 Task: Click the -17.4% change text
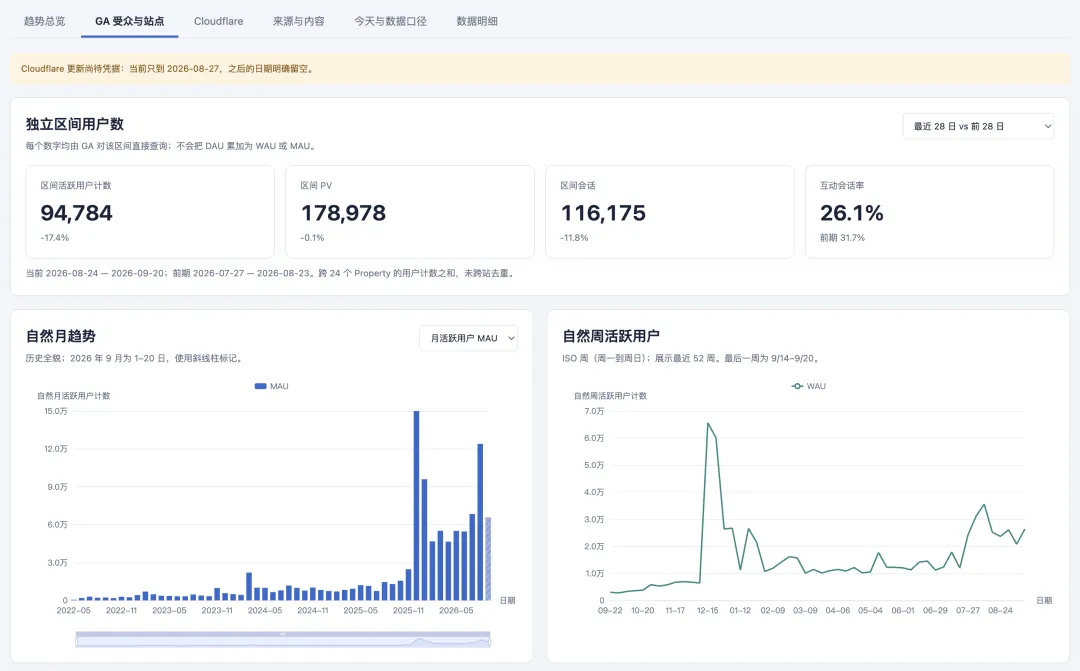[55, 238]
